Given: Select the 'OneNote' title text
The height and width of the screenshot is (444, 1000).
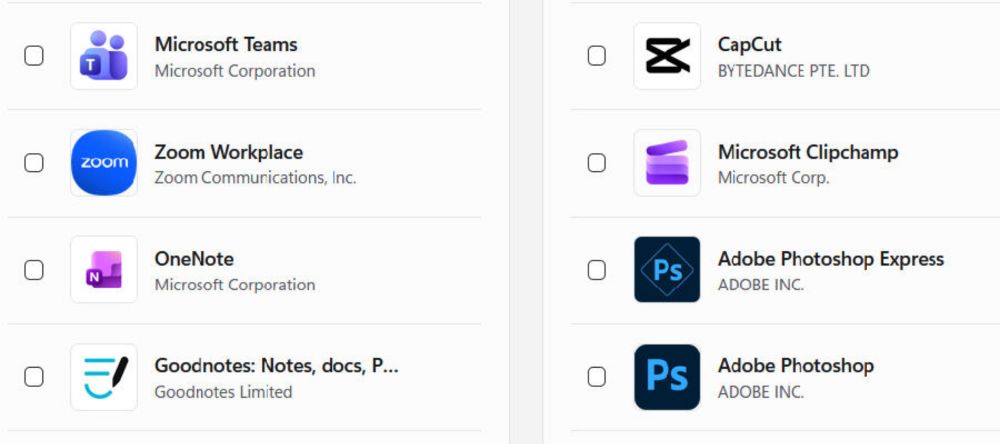Looking at the screenshot, I should pyautogui.click(x=195, y=259).
